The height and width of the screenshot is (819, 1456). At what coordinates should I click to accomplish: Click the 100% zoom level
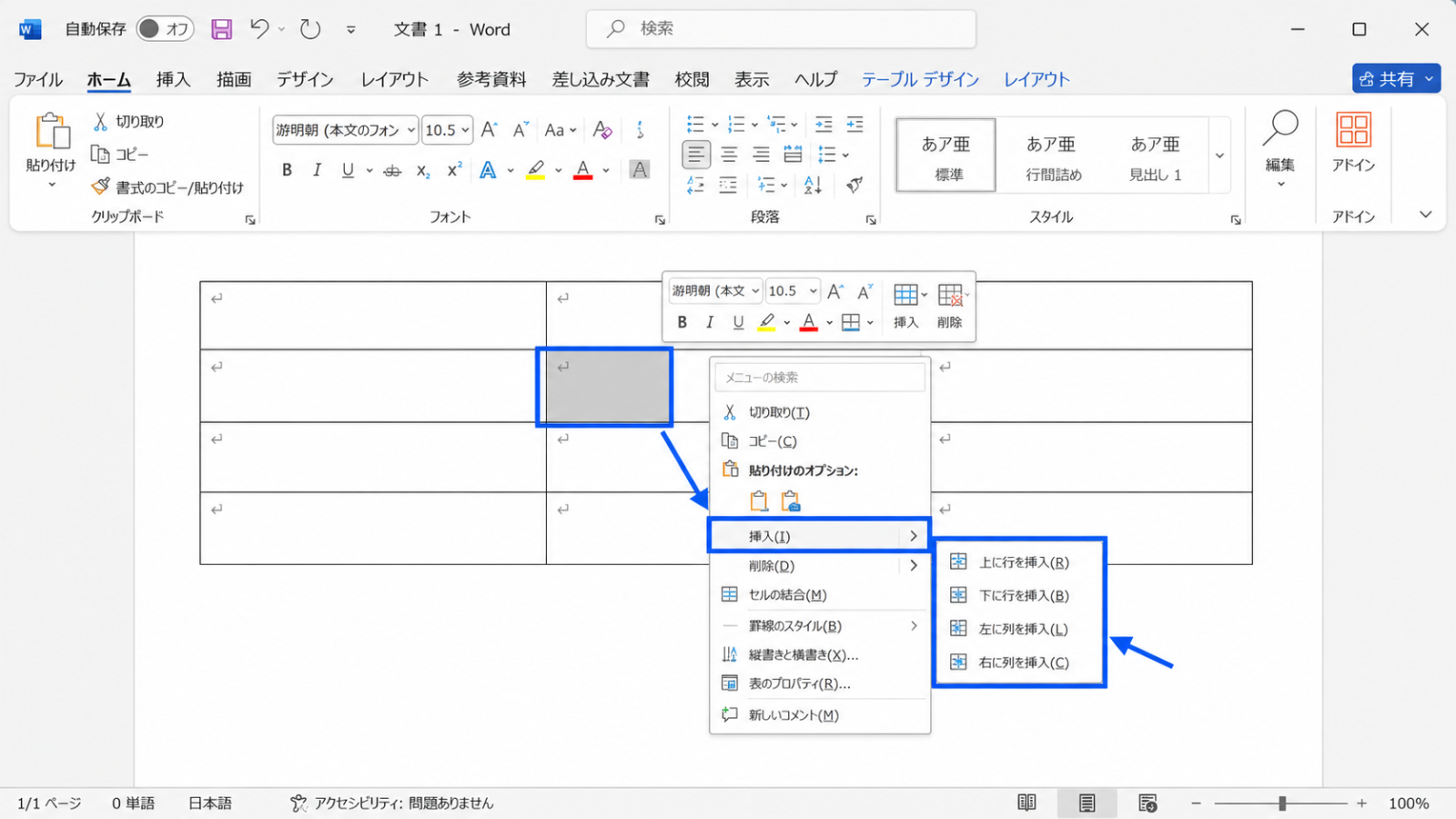(1408, 803)
